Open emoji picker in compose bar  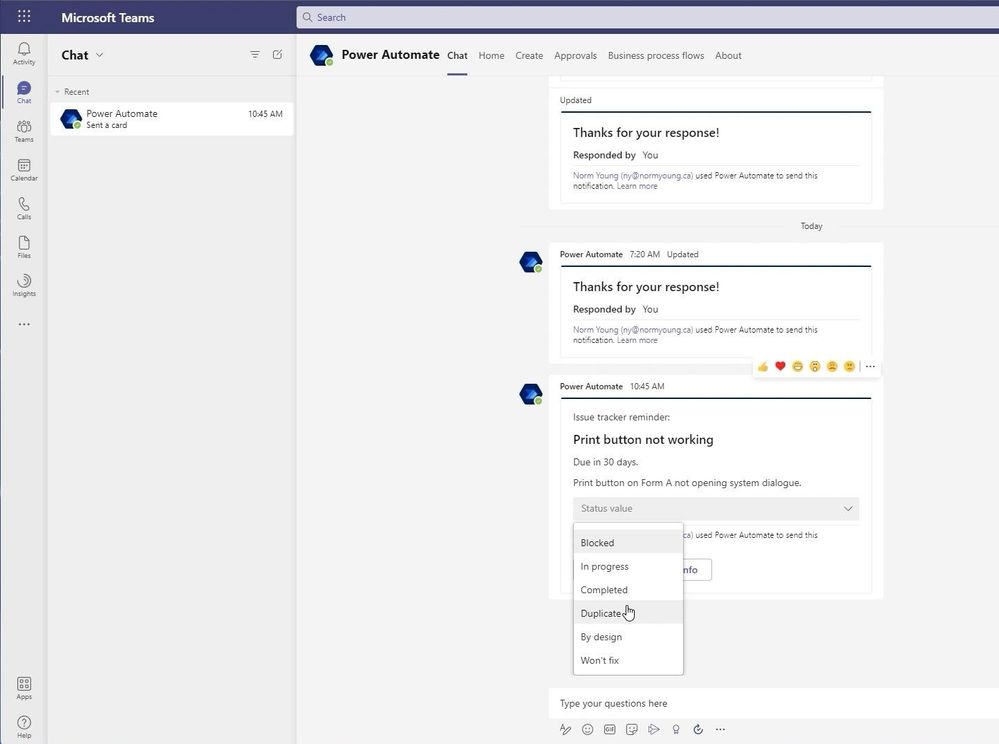[x=587, y=729]
